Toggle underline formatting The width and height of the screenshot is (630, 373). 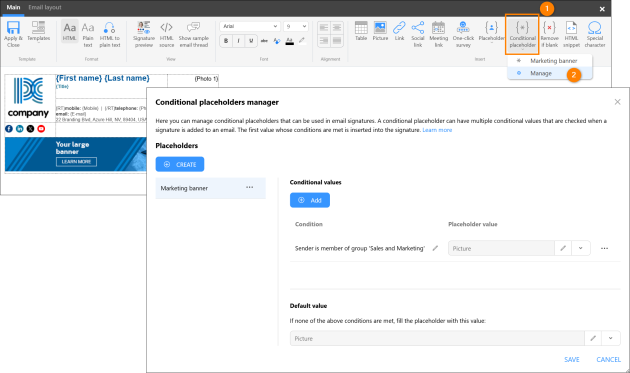pyautogui.click(x=251, y=41)
